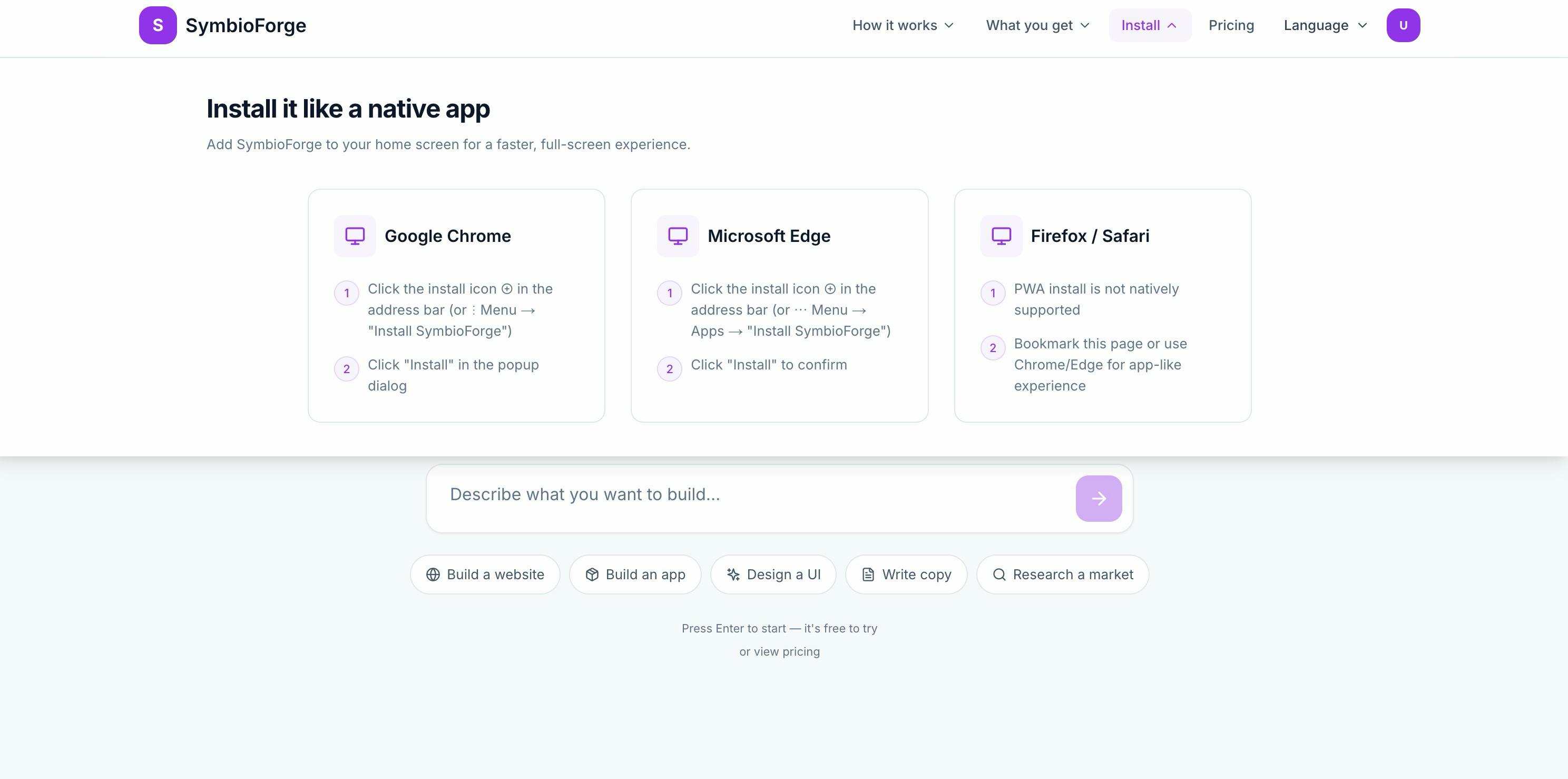Image resolution: width=1568 pixels, height=779 pixels.
Task: Click the Microsoft Edge monitor icon
Action: coord(678,236)
